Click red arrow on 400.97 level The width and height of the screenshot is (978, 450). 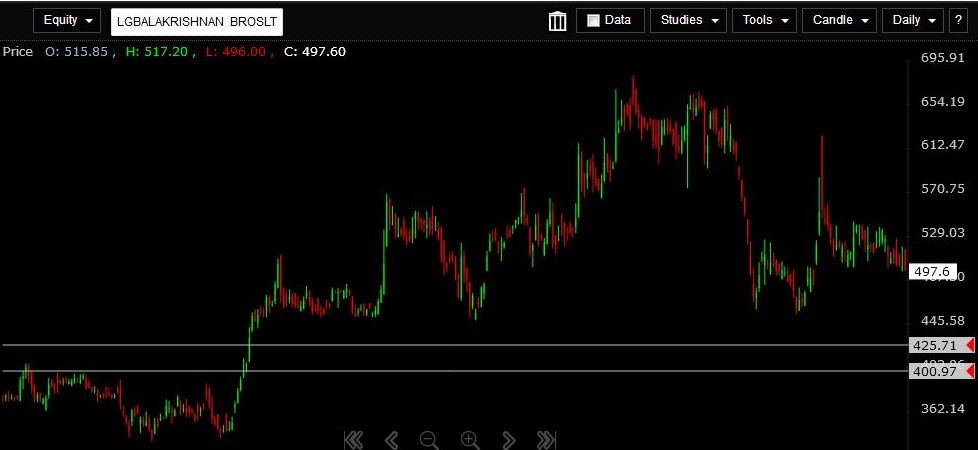[x=969, y=371]
